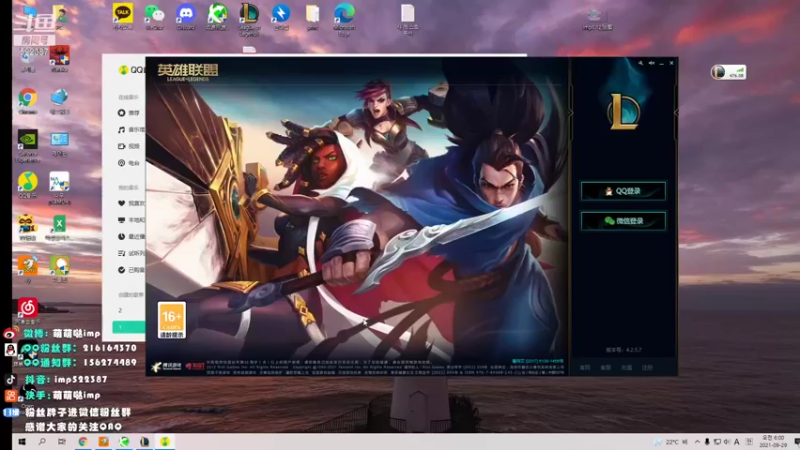This screenshot has height=450, width=800.
Task: Click the Windows Start button
Action: (x=22, y=442)
